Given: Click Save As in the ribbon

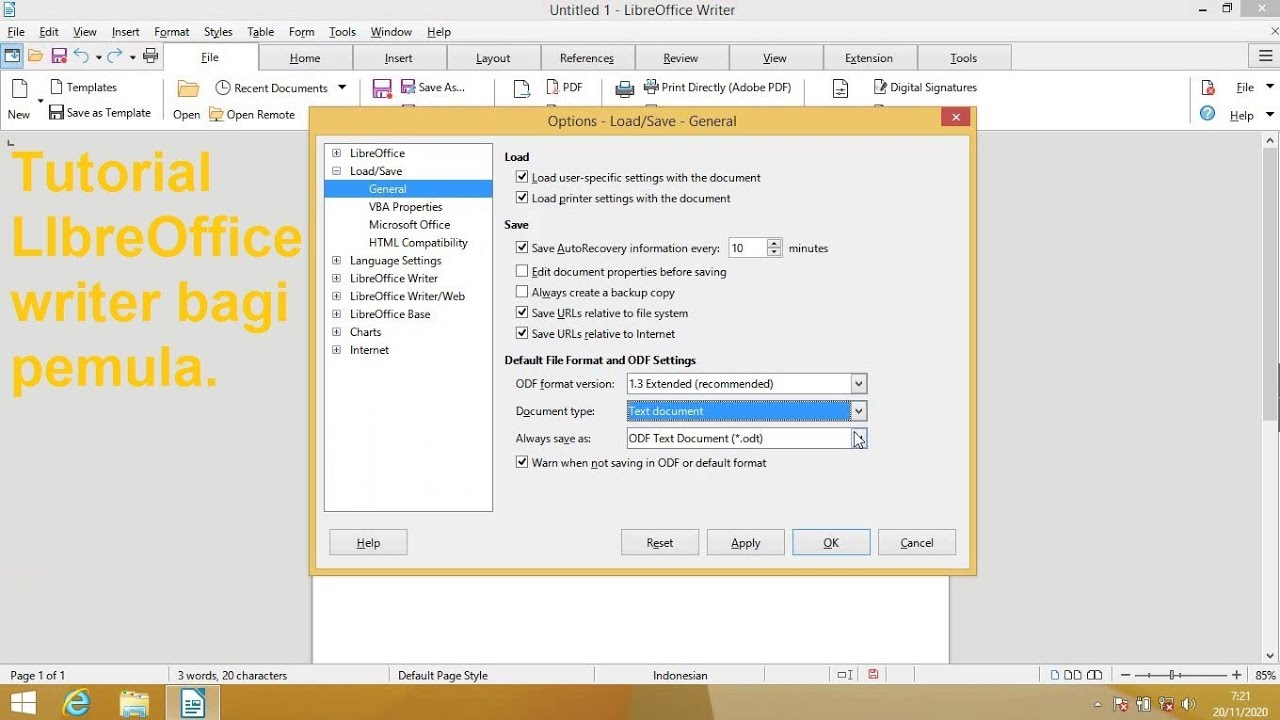Looking at the screenshot, I should 433,87.
